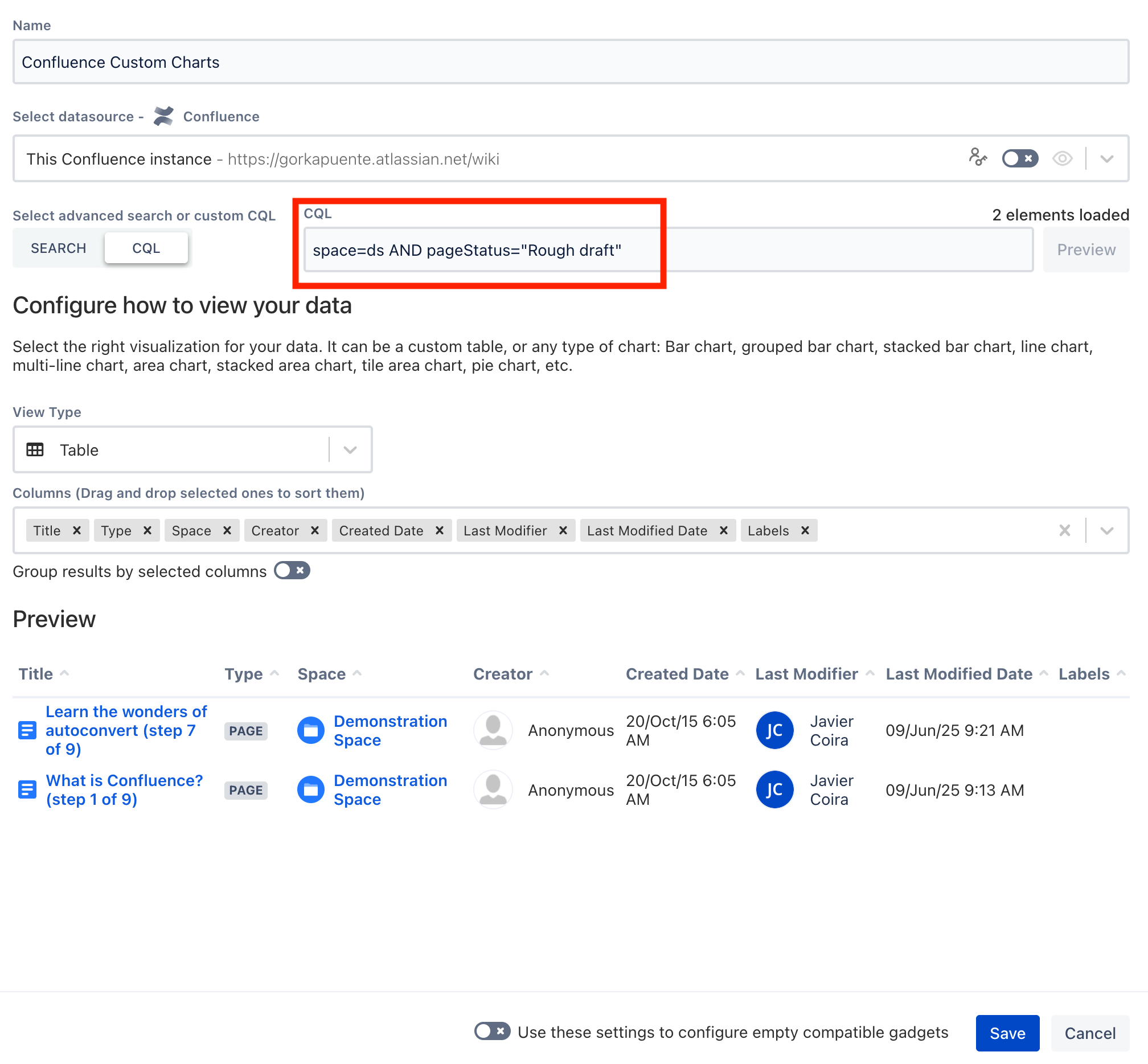Open the What is Confluence? page link
Screen dimensions: 1148x1064
coord(123,780)
